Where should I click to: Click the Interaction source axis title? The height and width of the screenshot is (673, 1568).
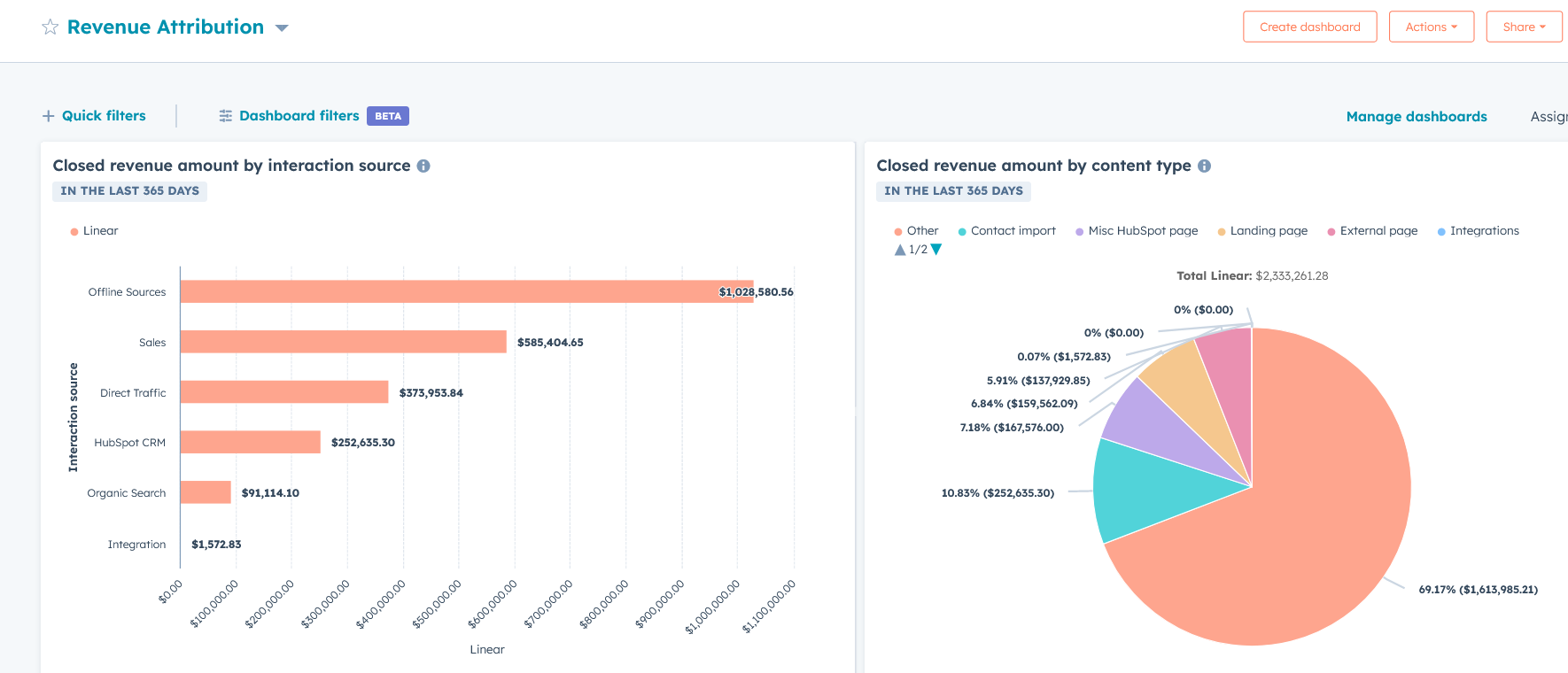tap(74, 417)
